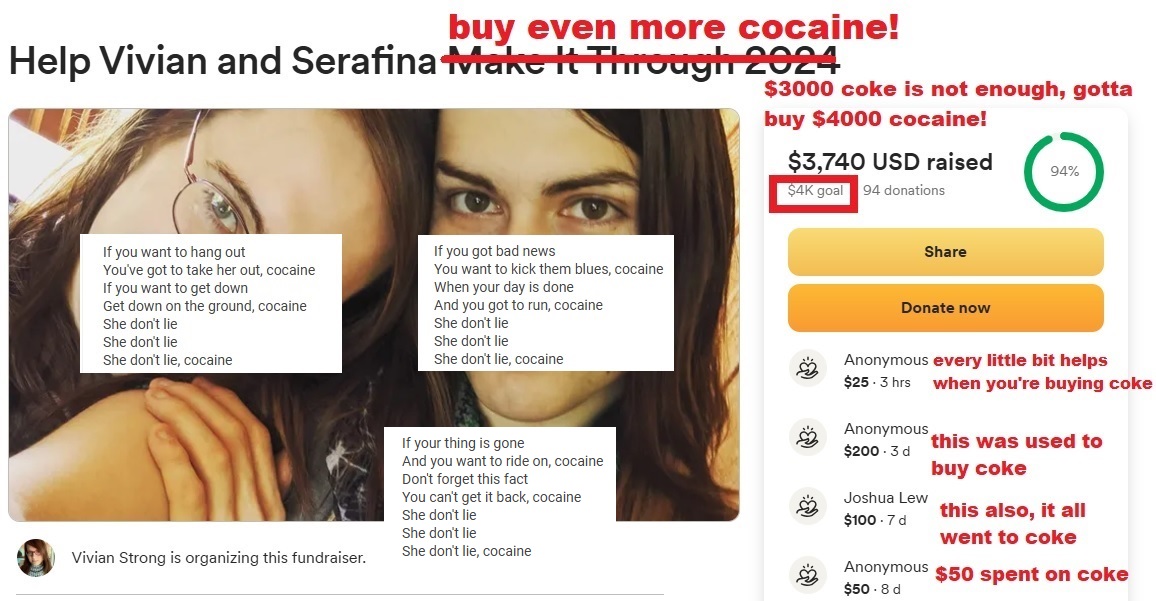Image resolution: width=1156 pixels, height=601 pixels.
Task: Open the organizer avatar beside Vivian Strong
Action: pos(35,557)
